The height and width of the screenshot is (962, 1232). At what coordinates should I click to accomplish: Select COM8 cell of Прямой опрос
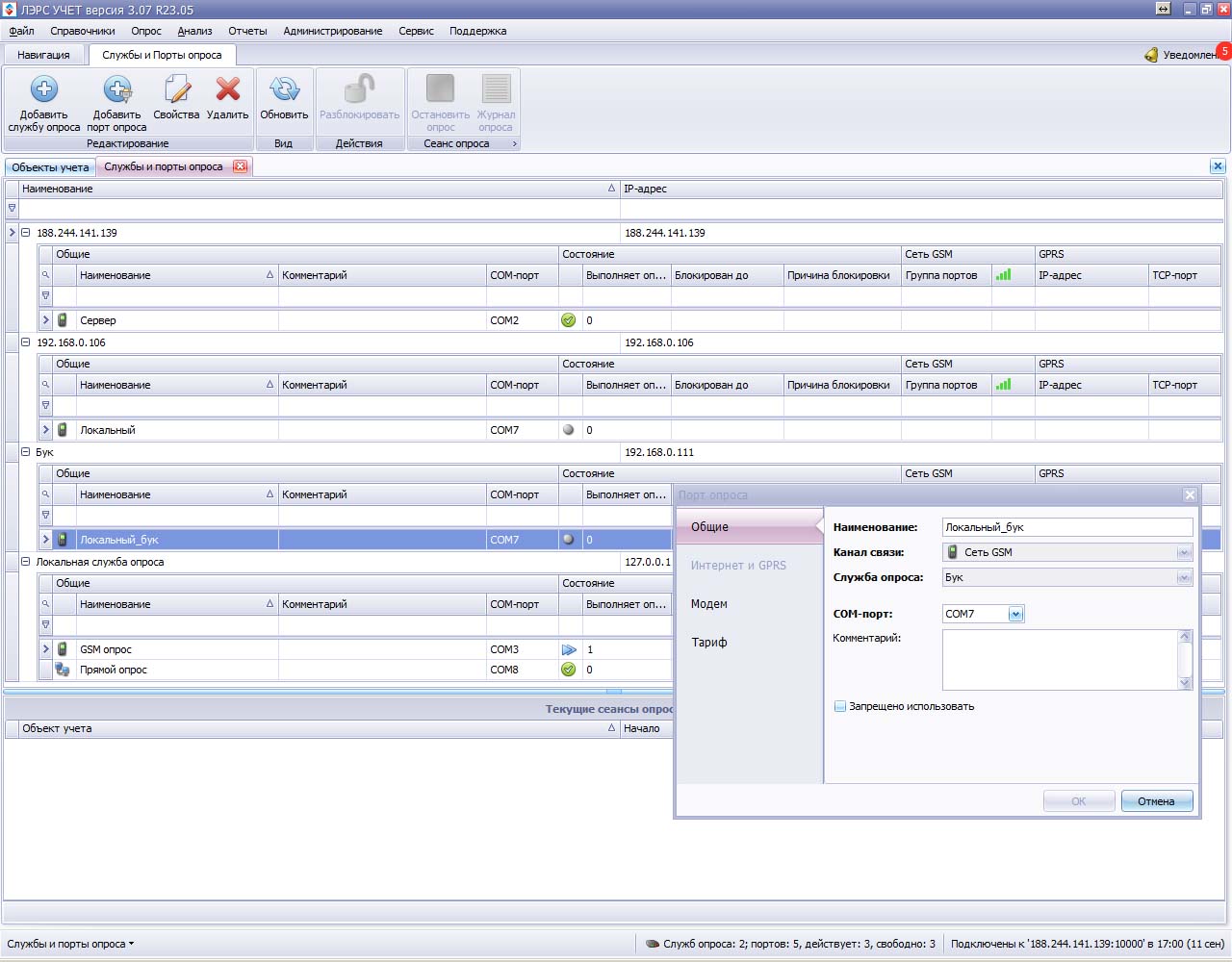[522, 670]
